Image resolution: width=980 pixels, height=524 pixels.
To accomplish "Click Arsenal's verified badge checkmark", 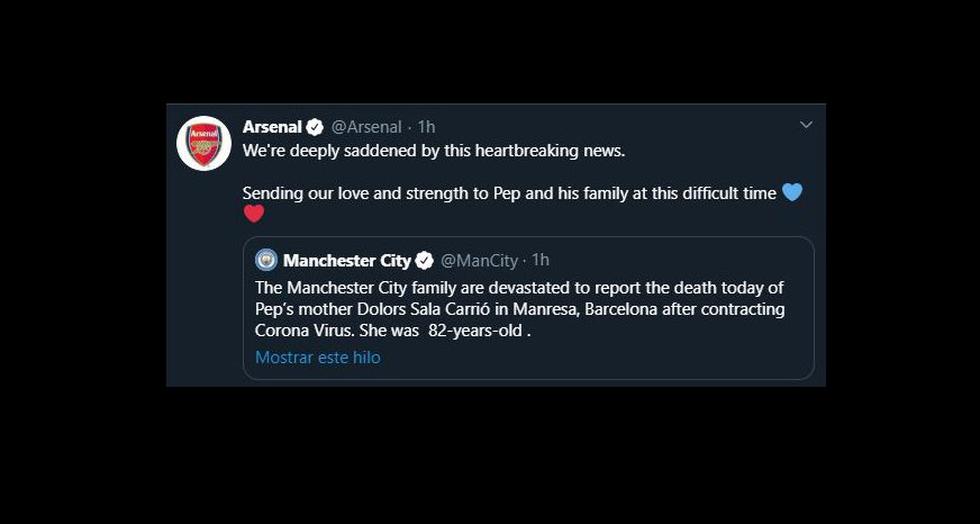I will point(315,127).
